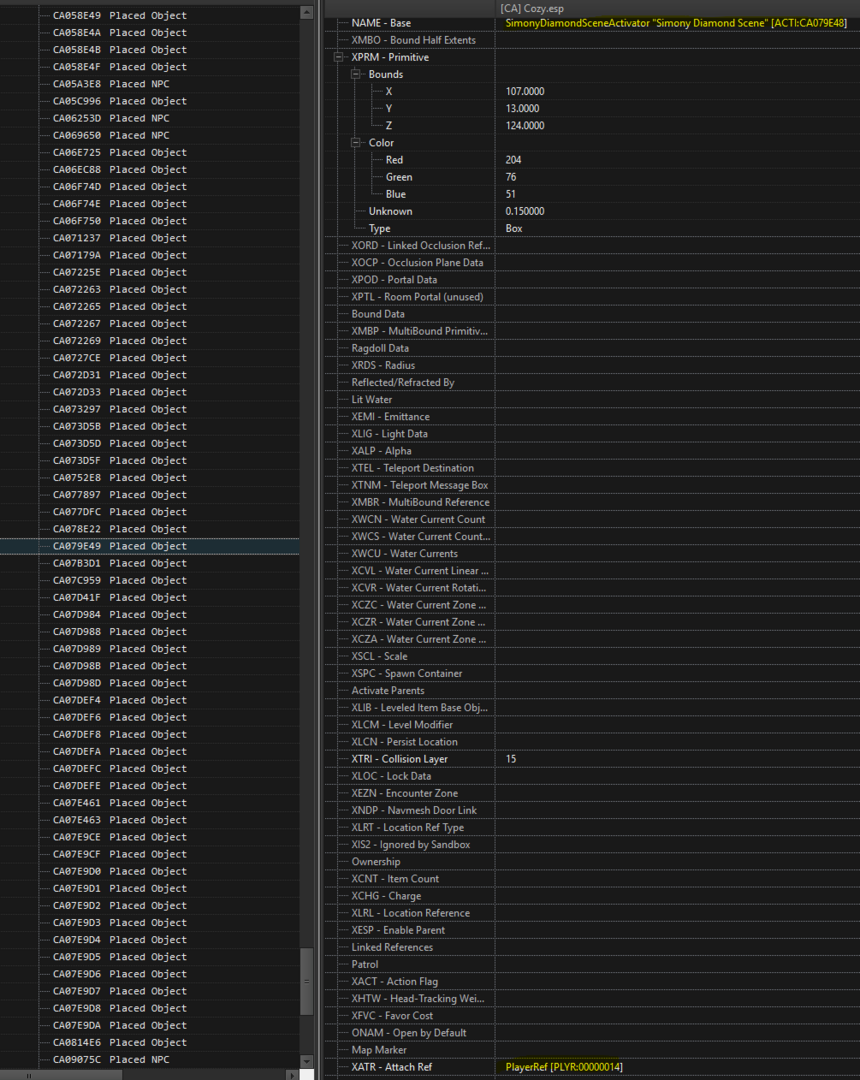Click Unknown value 0.150000
The image size is (860, 1080).
(525, 211)
